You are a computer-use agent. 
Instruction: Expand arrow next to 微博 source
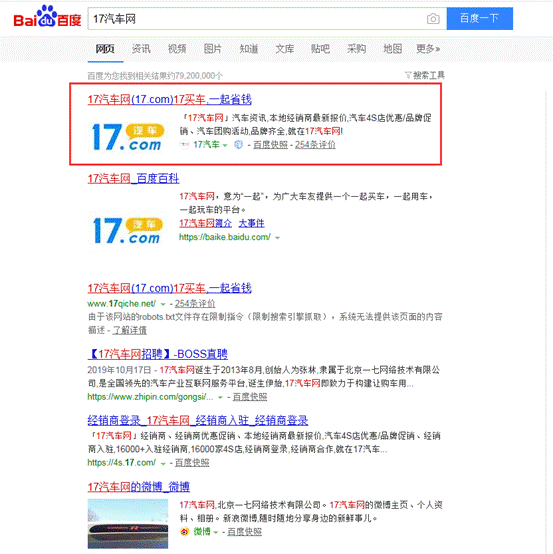click(216, 532)
